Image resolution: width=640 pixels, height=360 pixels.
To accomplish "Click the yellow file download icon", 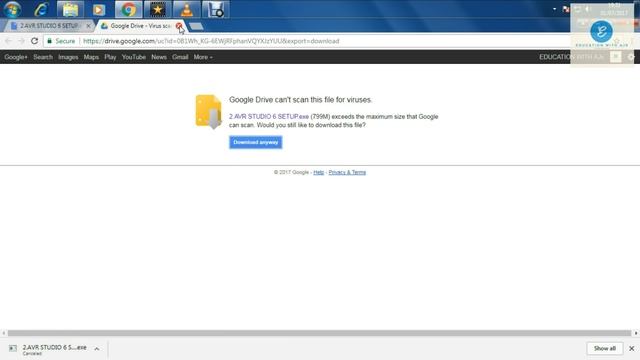I will [x=209, y=111].
